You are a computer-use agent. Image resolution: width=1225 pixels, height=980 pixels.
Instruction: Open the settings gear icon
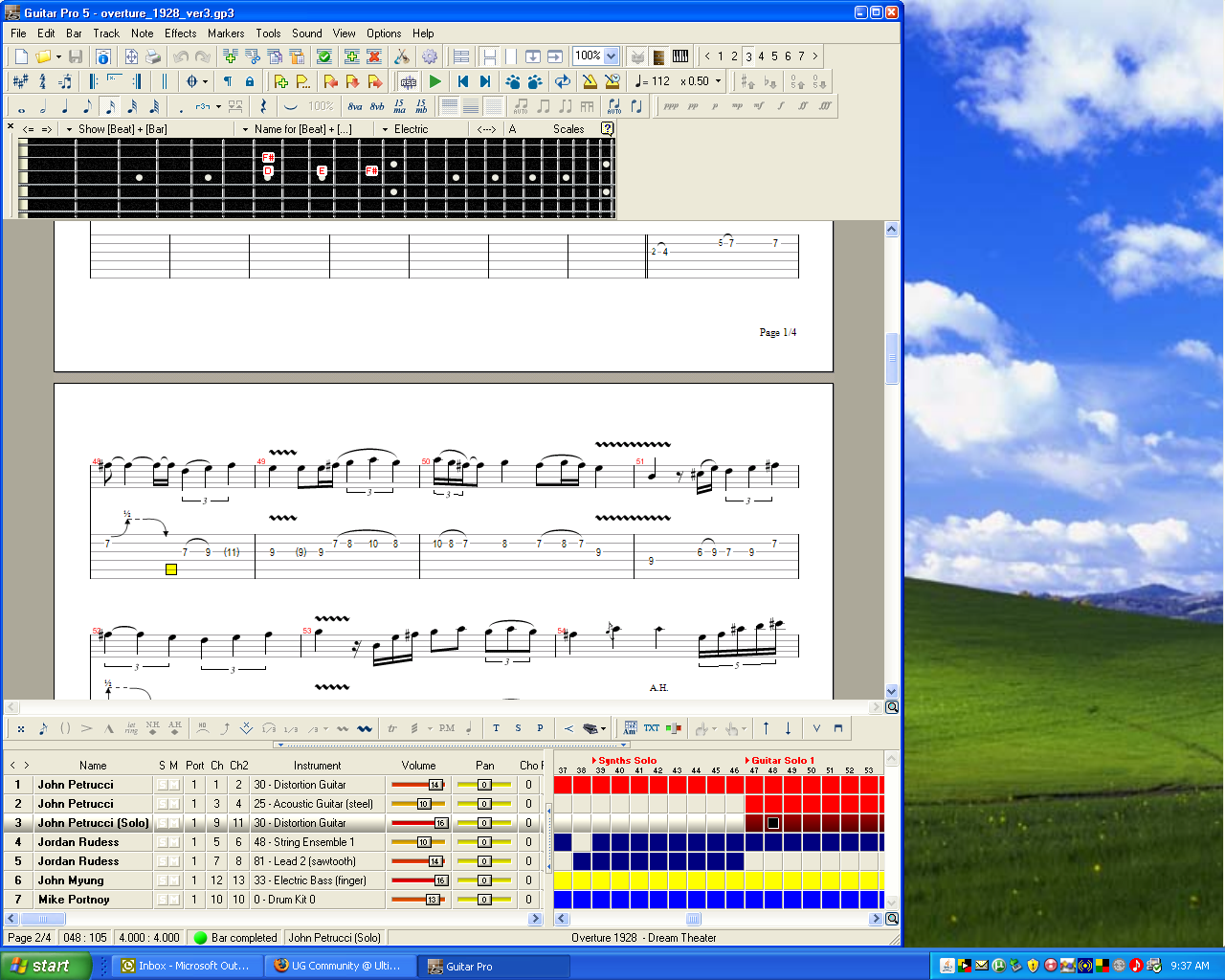[x=430, y=56]
